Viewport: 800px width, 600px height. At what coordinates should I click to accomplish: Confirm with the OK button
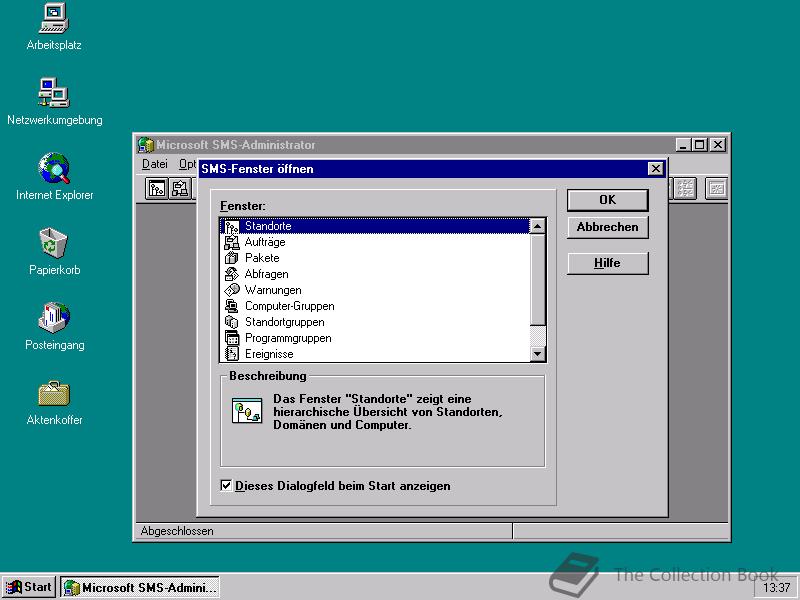608,200
